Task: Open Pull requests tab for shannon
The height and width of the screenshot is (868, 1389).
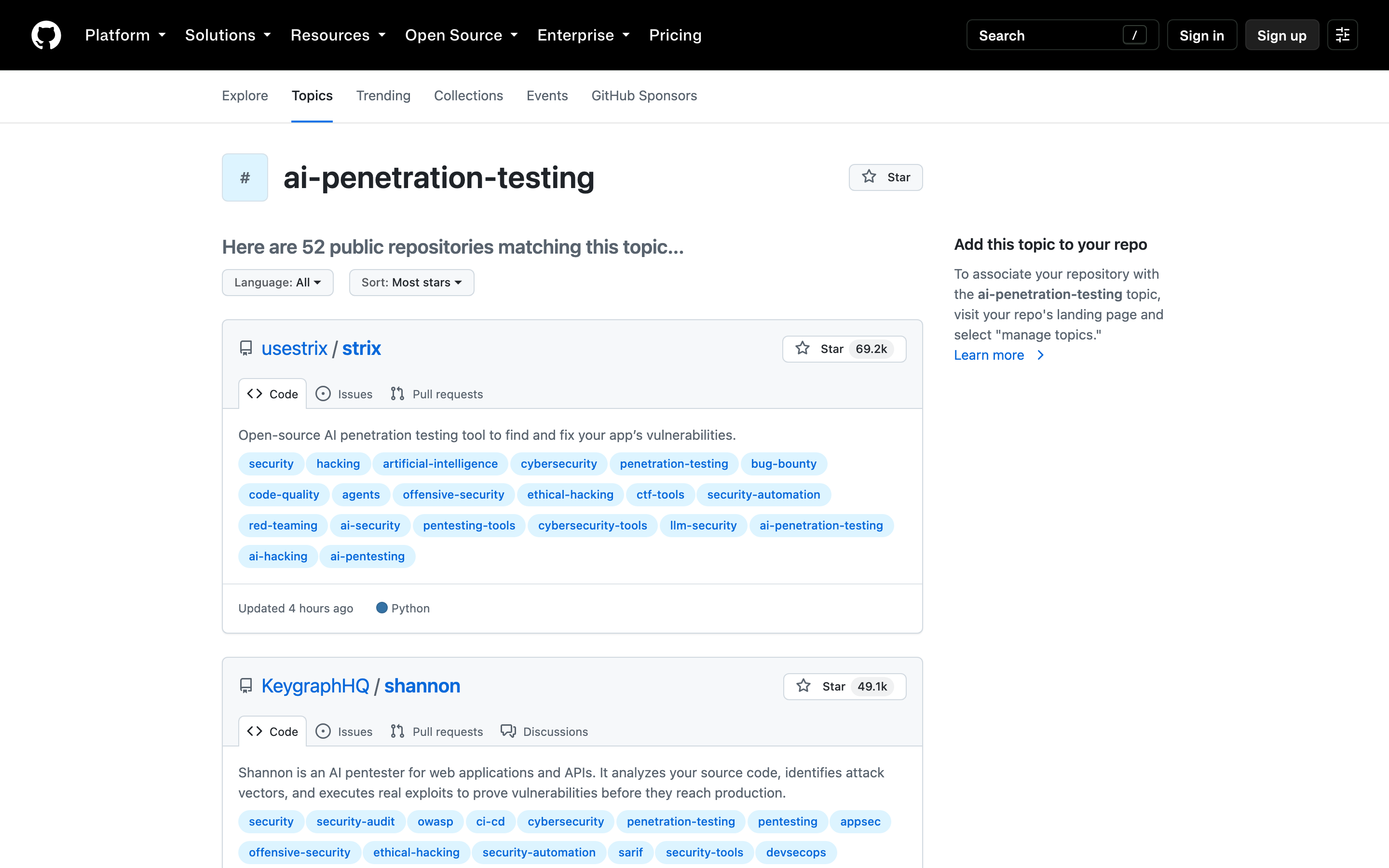Action: [437, 732]
